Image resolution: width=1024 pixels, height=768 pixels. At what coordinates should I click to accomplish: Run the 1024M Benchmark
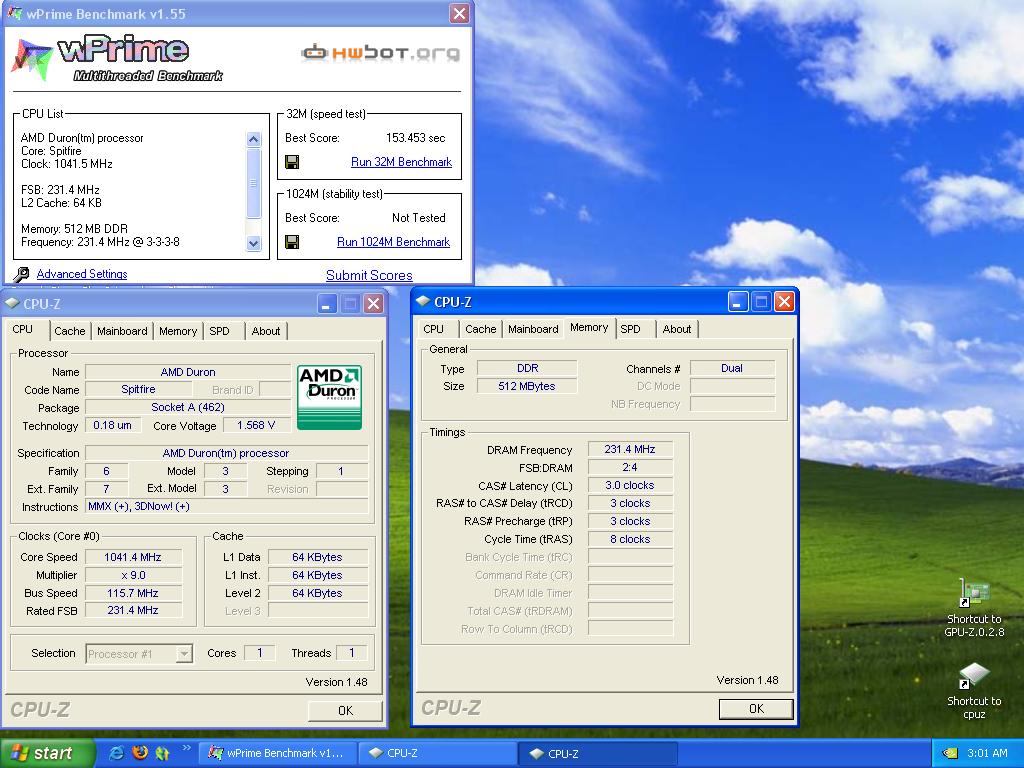coord(393,242)
